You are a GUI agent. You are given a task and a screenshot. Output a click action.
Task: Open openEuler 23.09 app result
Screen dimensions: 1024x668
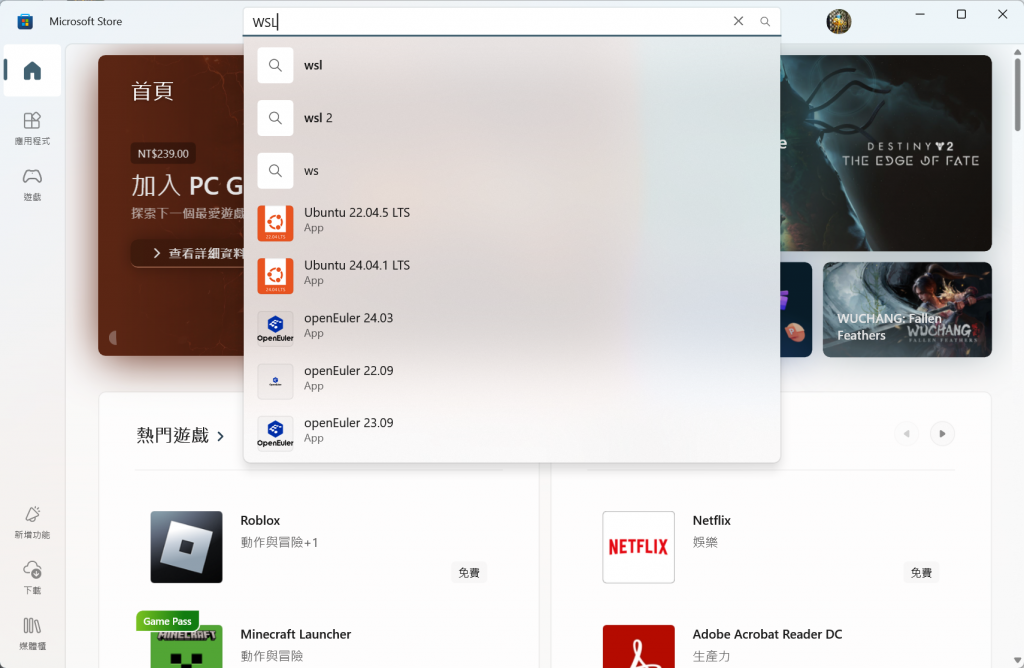[x=512, y=434]
